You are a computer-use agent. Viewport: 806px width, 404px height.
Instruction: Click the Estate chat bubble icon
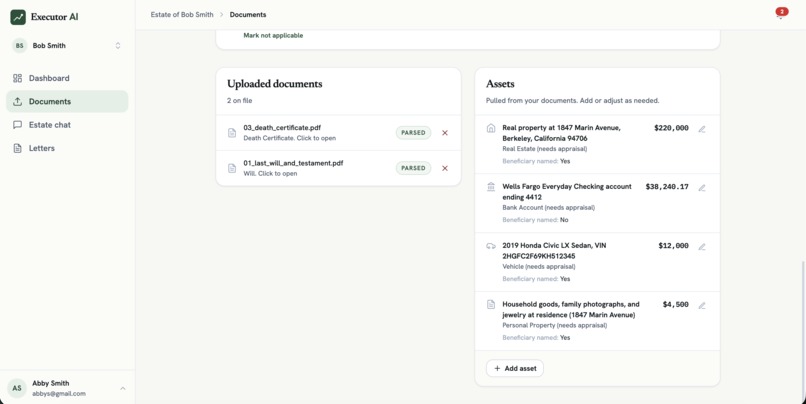coord(17,125)
